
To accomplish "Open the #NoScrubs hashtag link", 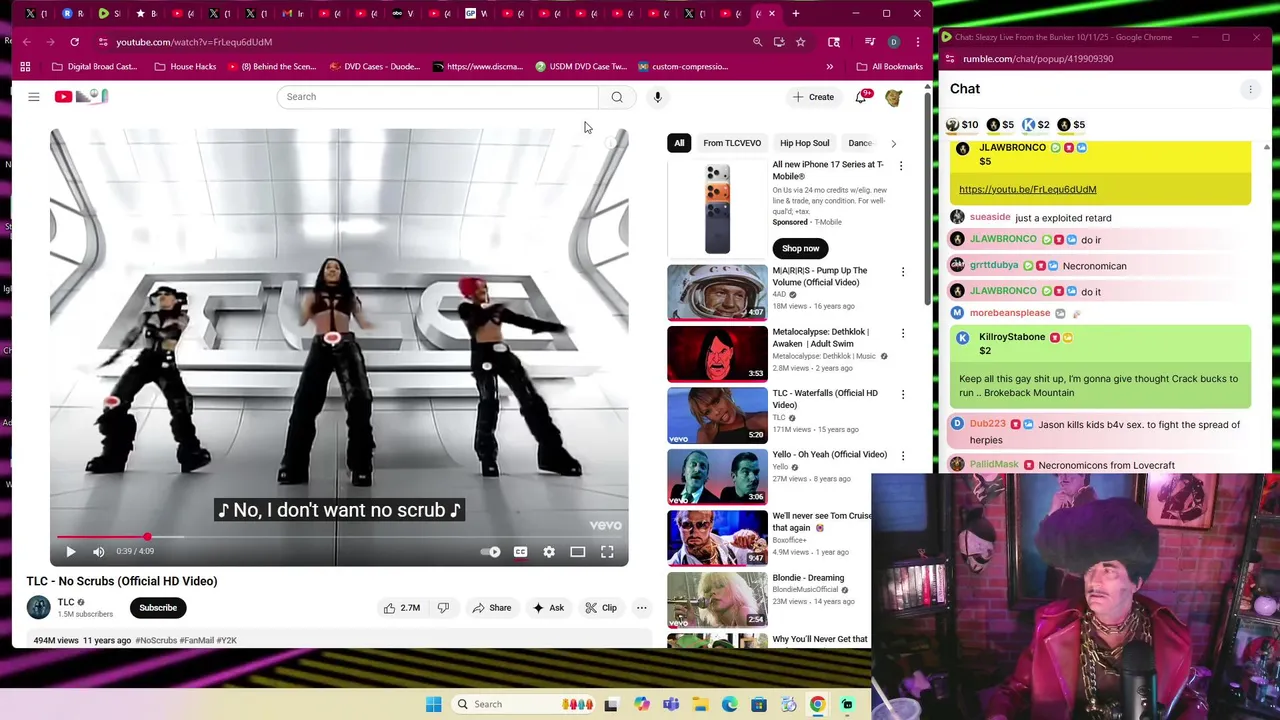I will click(156, 640).
